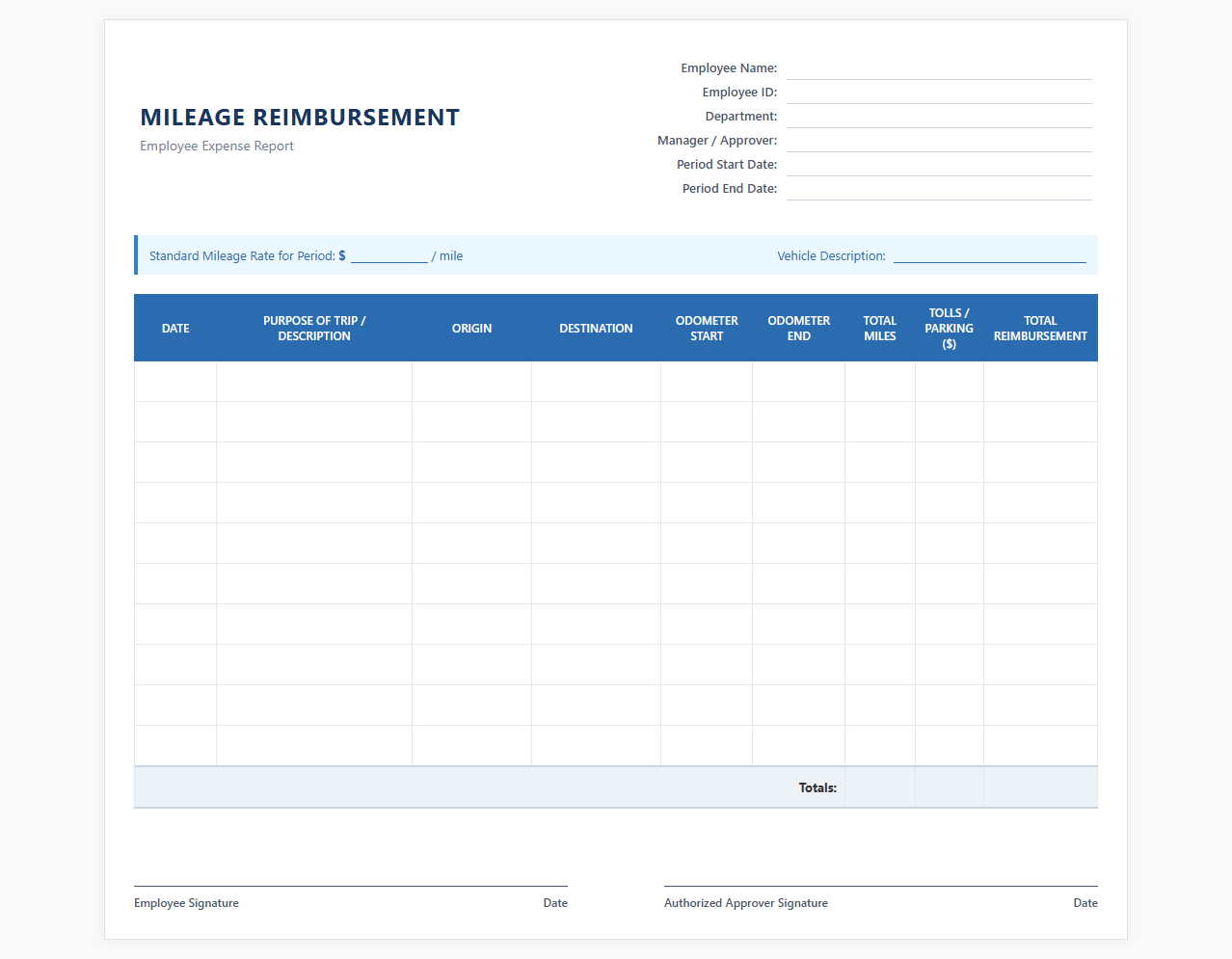Click the Period End Date input line

(939, 189)
